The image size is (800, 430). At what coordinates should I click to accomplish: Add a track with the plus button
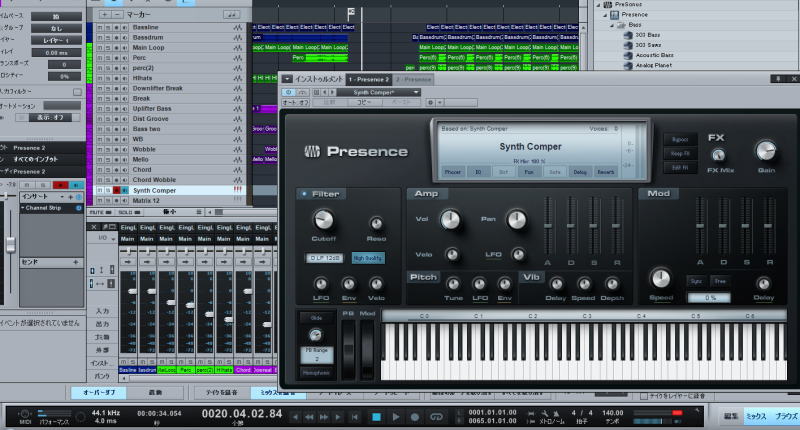pos(105,15)
